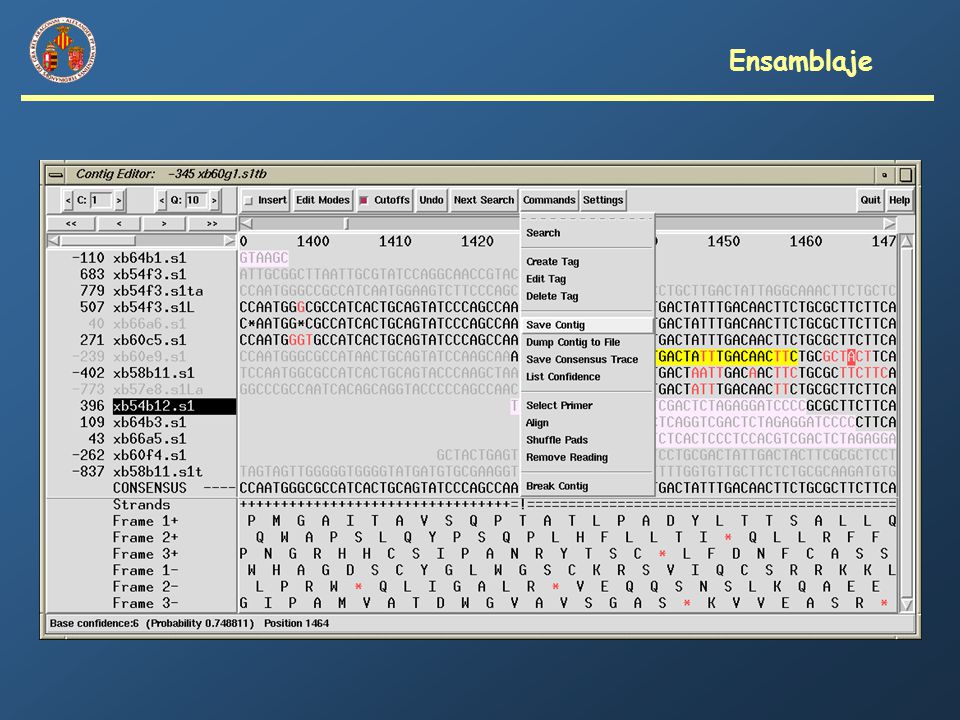The width and height of the screenshot is (960, 720).
Task: Decrease the Q value with left arrow
Action: coord(162,200)
